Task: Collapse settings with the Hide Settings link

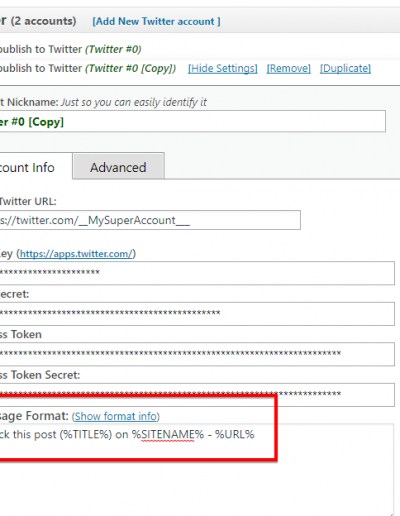Action: (223, 68)
